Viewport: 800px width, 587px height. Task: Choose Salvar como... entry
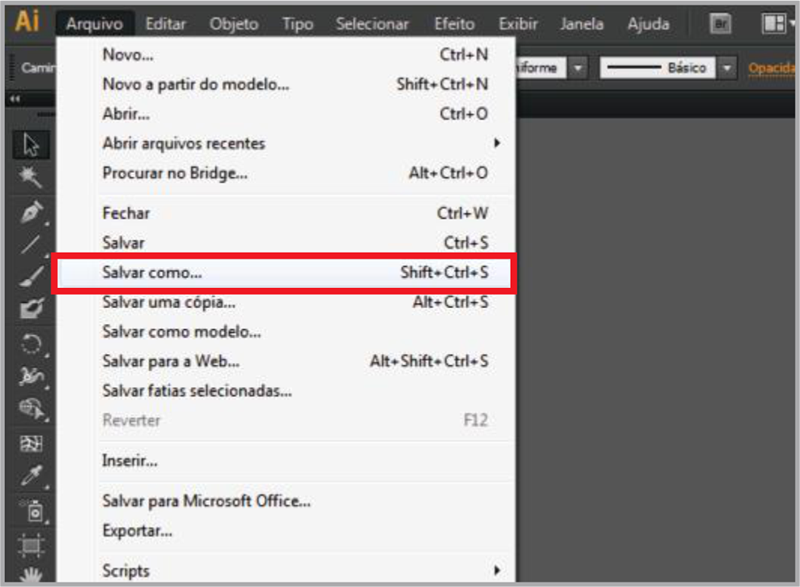click(284, 272)
